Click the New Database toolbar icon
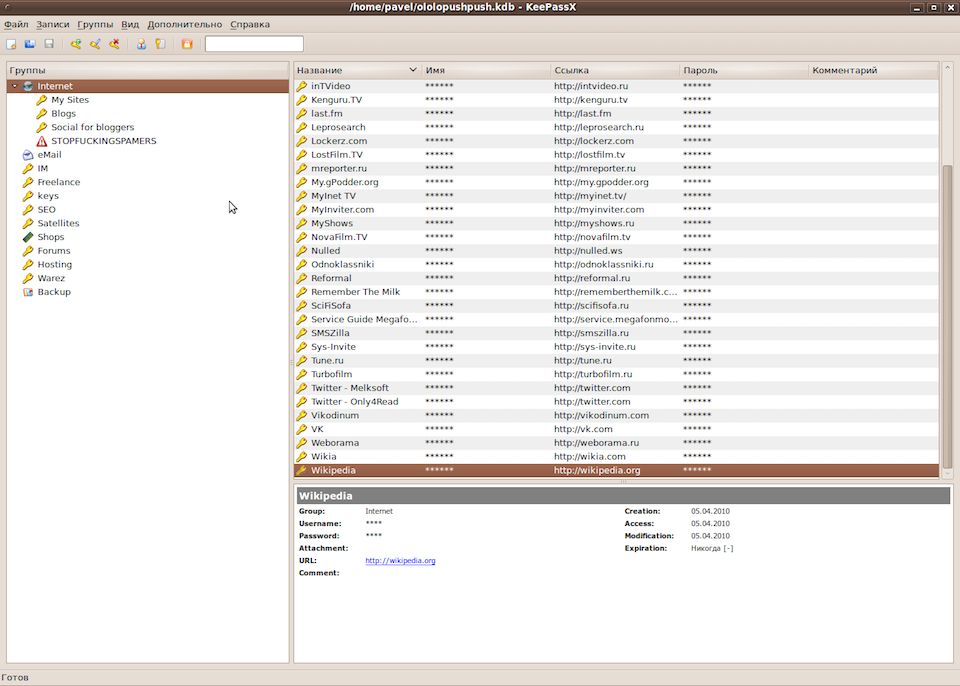This screenshot has height=686, width=960. tap(11, 44)
